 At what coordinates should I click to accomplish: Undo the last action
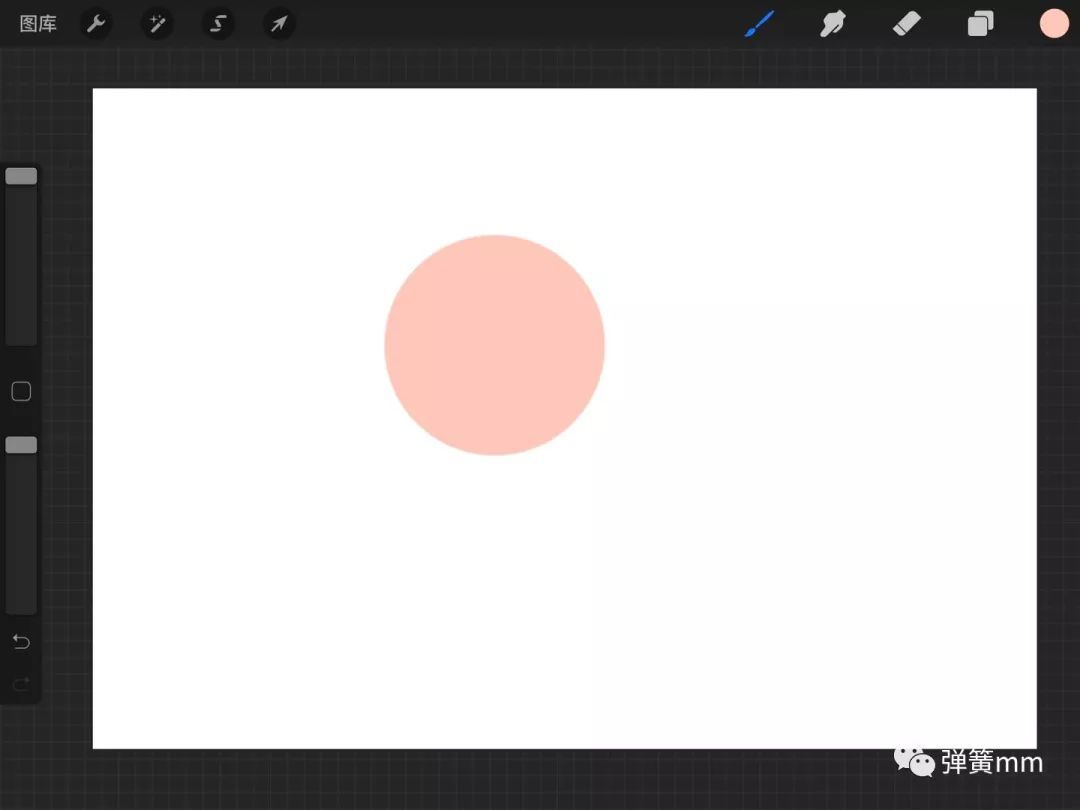tap(21, 642)
